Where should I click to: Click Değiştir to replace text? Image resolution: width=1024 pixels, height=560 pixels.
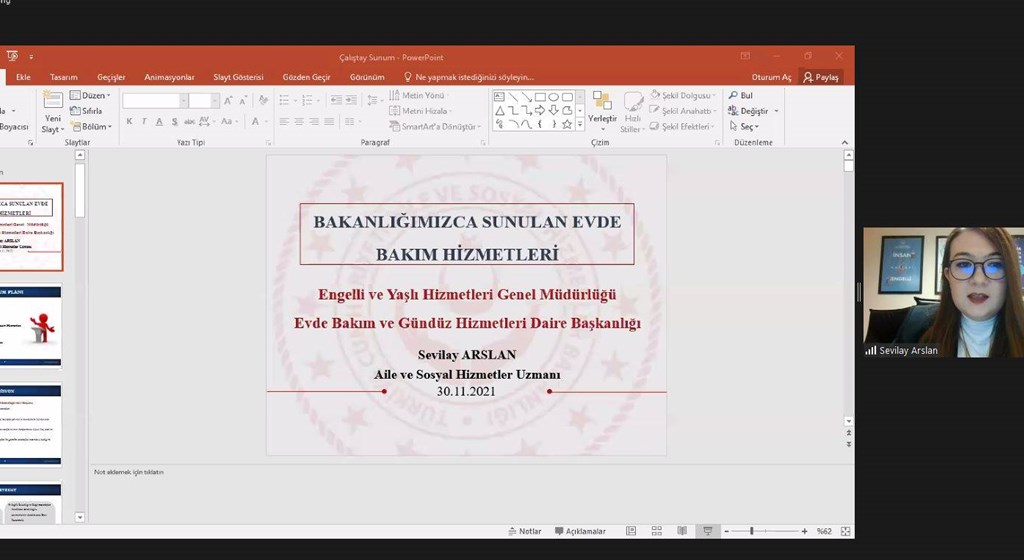(x=753, y=111)
